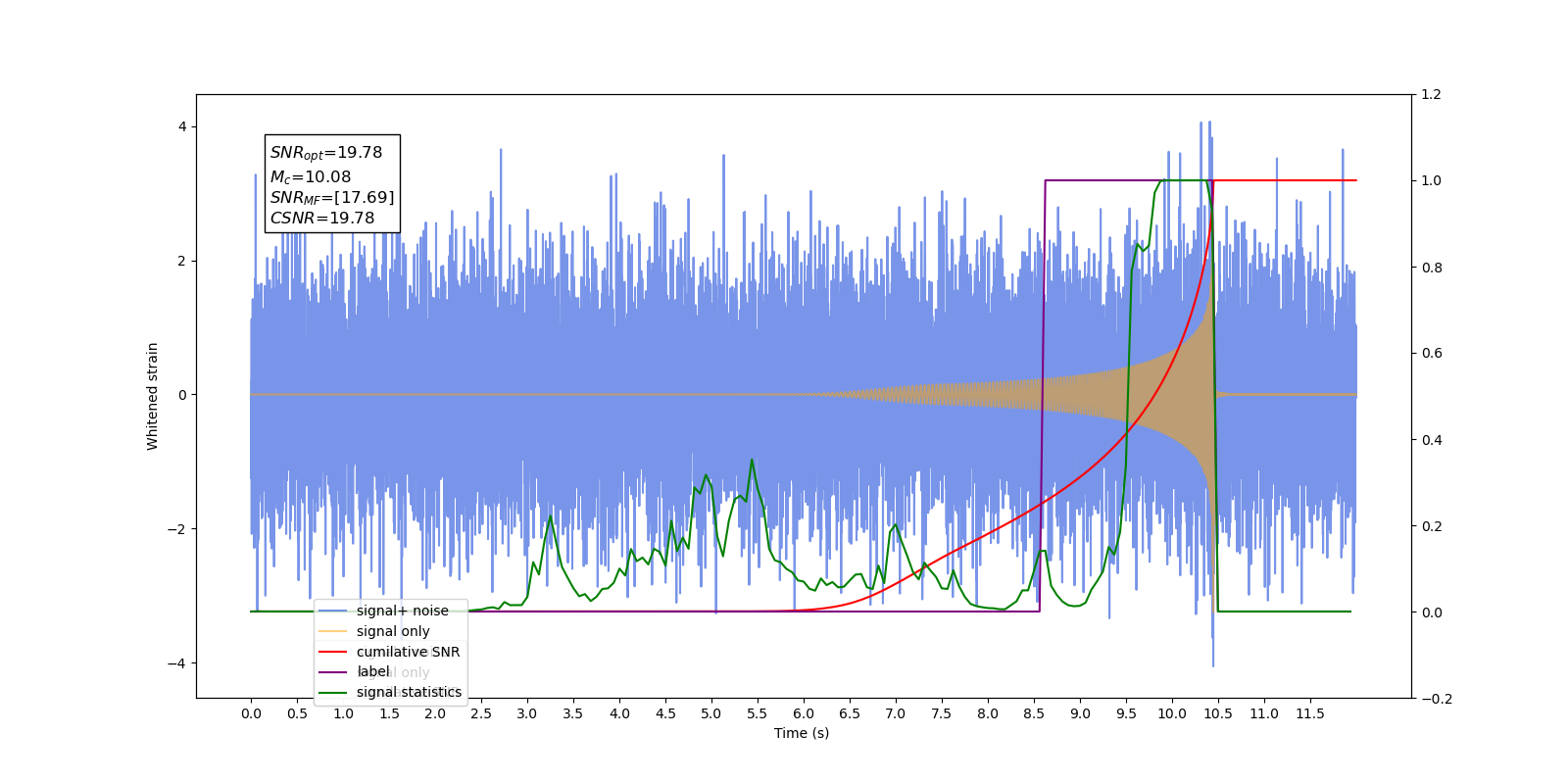Click the 'signal+ noise' legend entry

tap(403, 611)
